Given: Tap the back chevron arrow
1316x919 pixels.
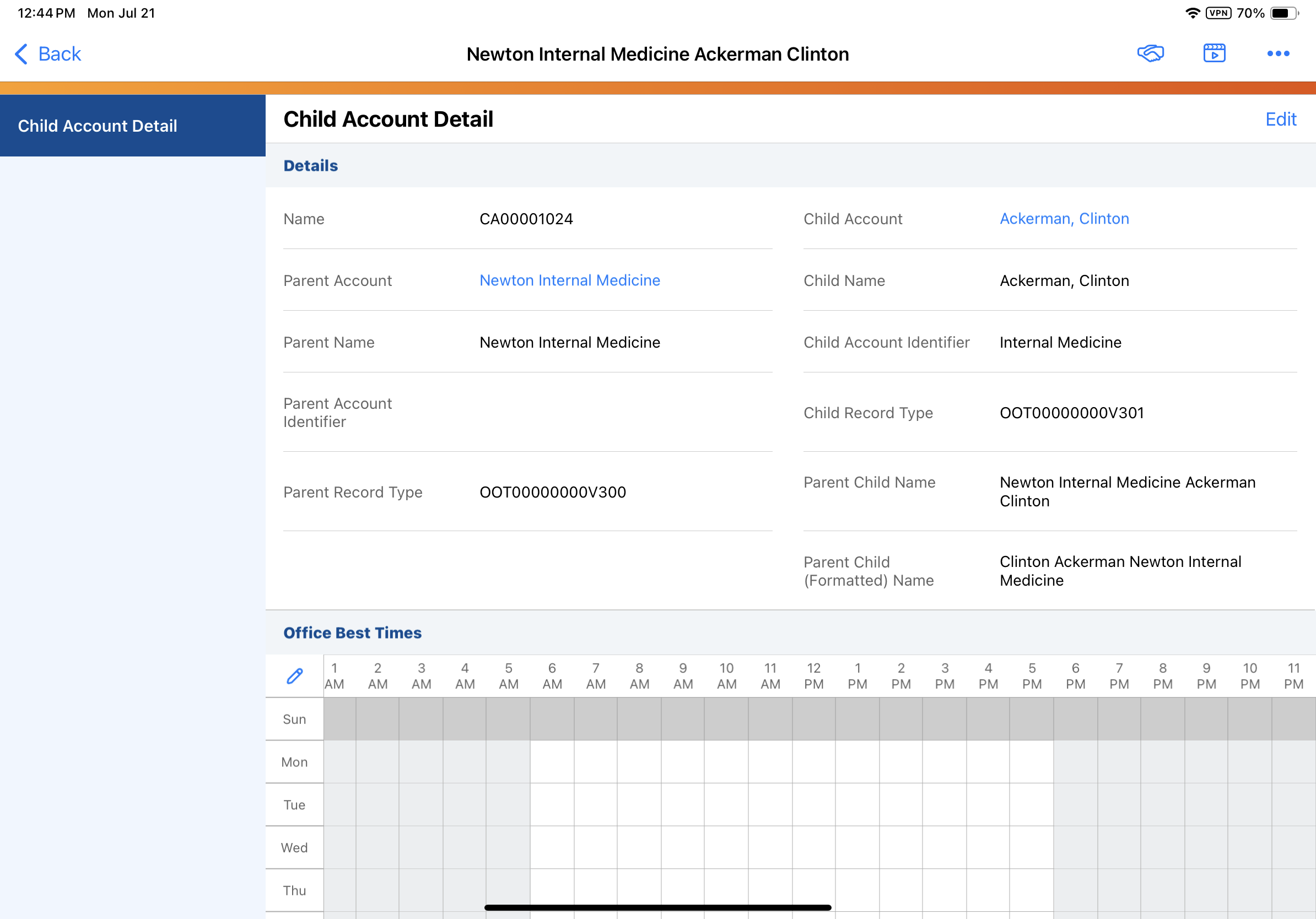Looking at the screenshot, I should coord(20,54).
